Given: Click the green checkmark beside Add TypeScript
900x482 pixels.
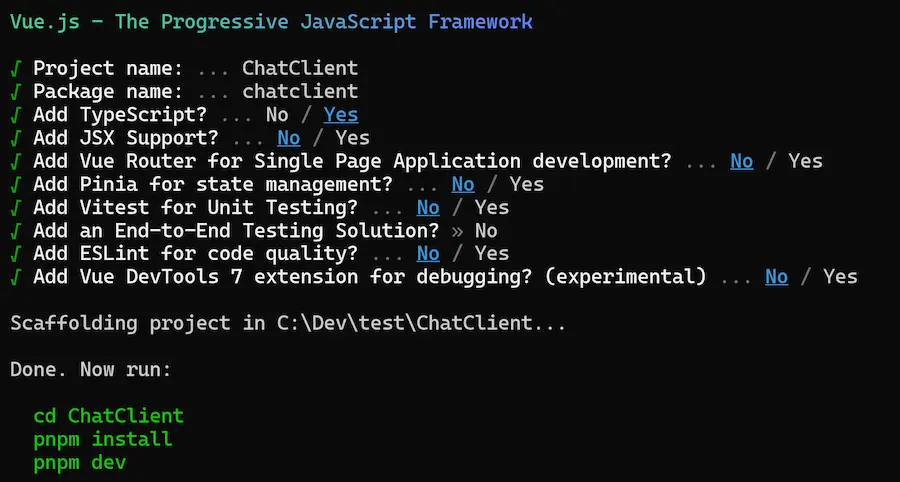Looking at the screenshot, I should click(x=16, y=115).
